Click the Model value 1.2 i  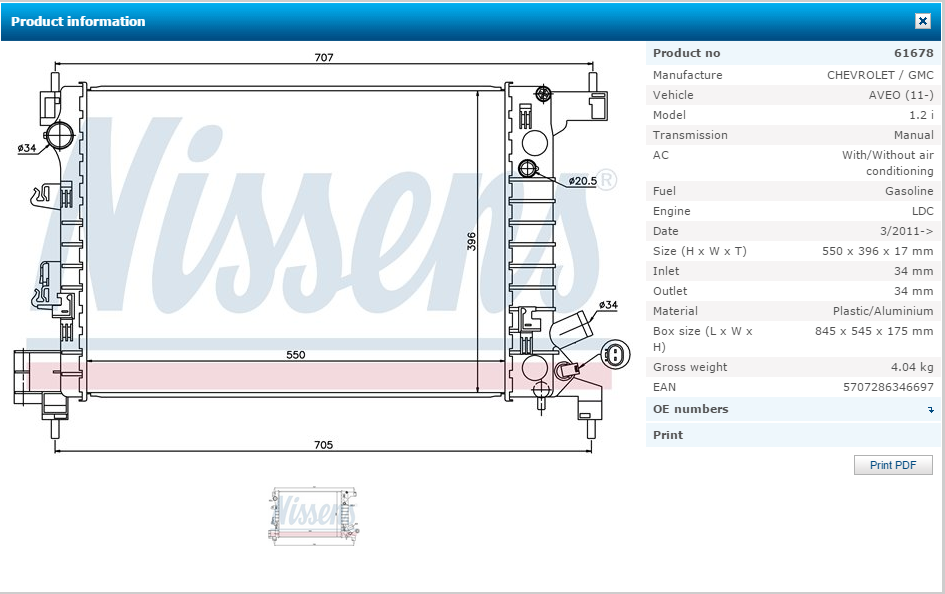(x=921, y=115)
